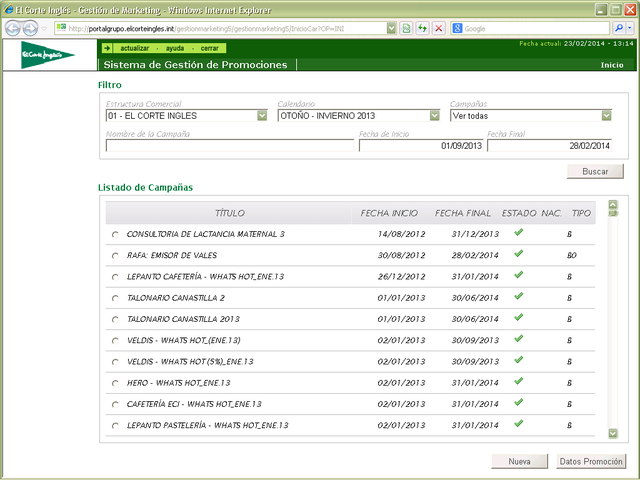The width and height of the screenshot is (640, 480).
Task: Click the Internet Explorer title bar icon
Action: 8,10
